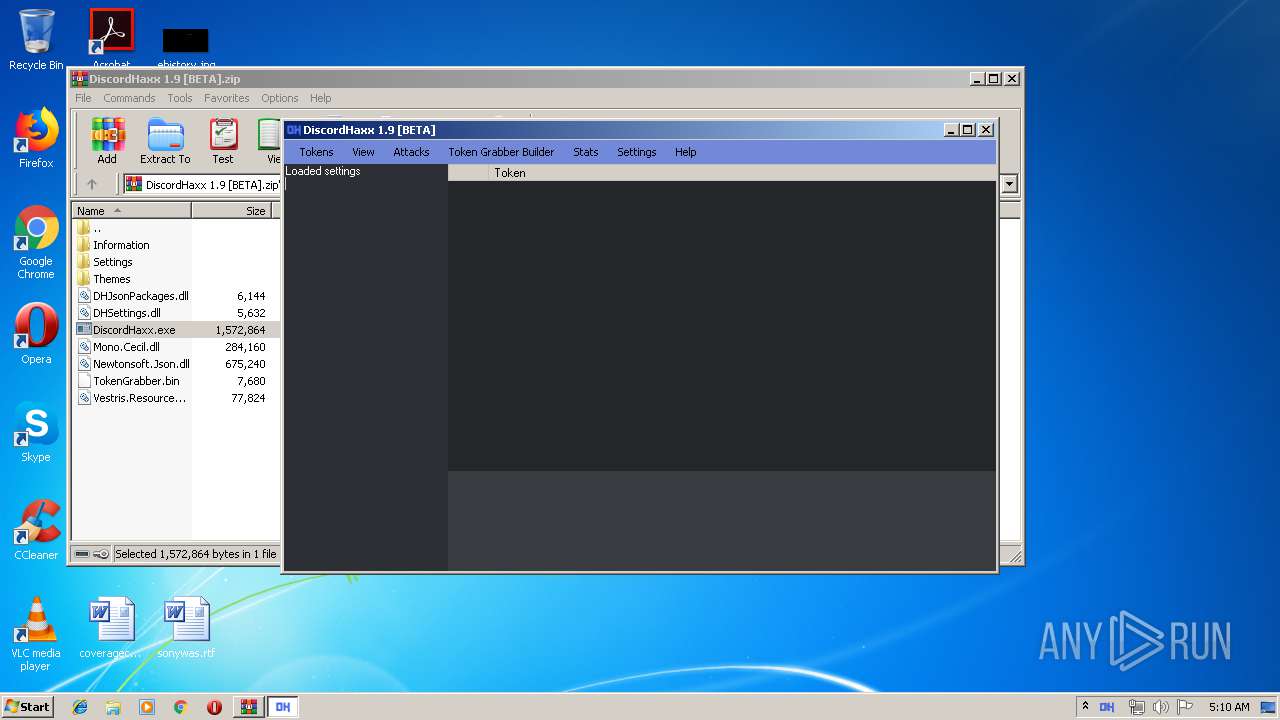1280x720 pixels.
Task: Select the CCleaner desktop shortcut
Action: (36, 530)
